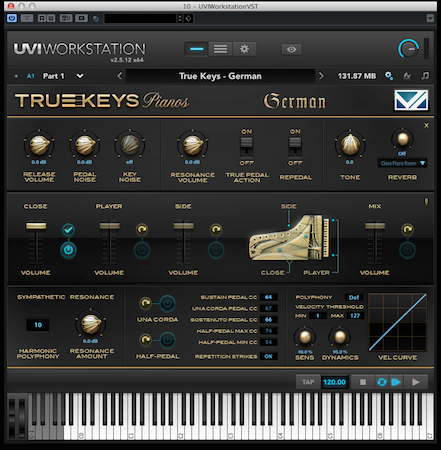Click the Resonance Volume knob
The height and width of the screenshot is (450, 441).
tap(193, 145)
